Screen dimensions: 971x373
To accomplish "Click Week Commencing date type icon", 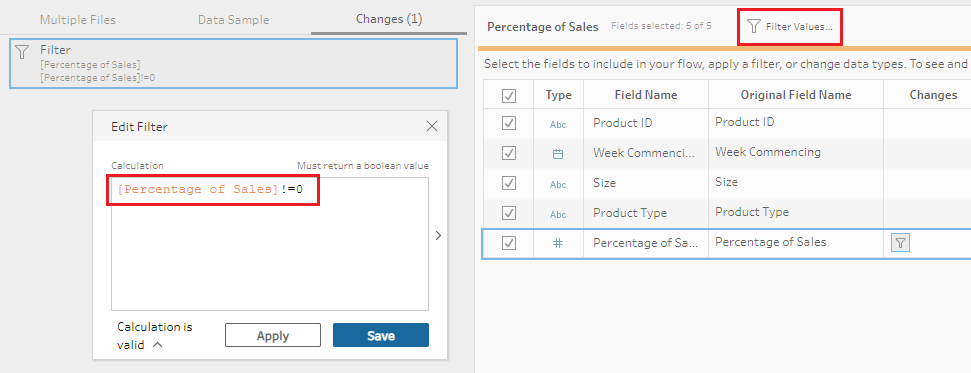I will pyautogui.click(x=558, y=154).
